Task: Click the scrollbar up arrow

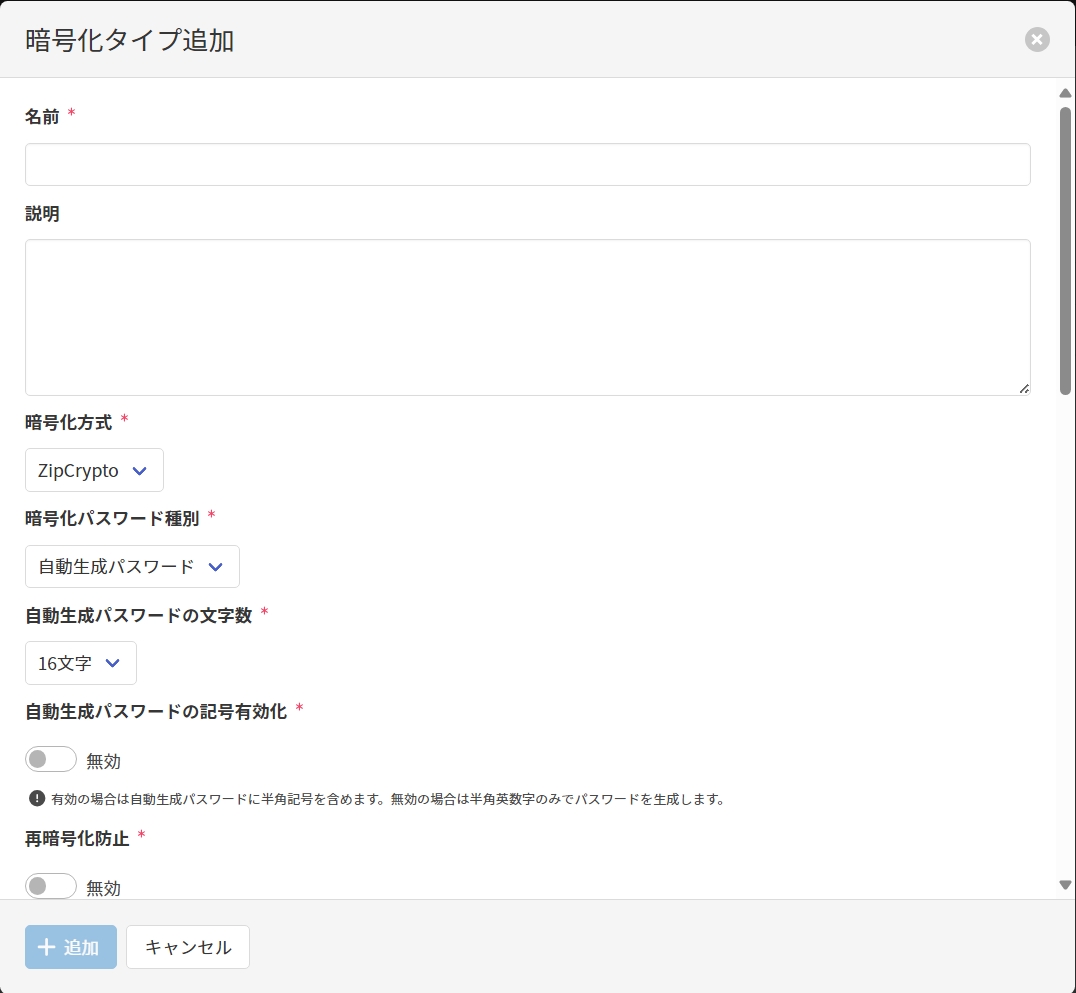Action: (1065, 93)
